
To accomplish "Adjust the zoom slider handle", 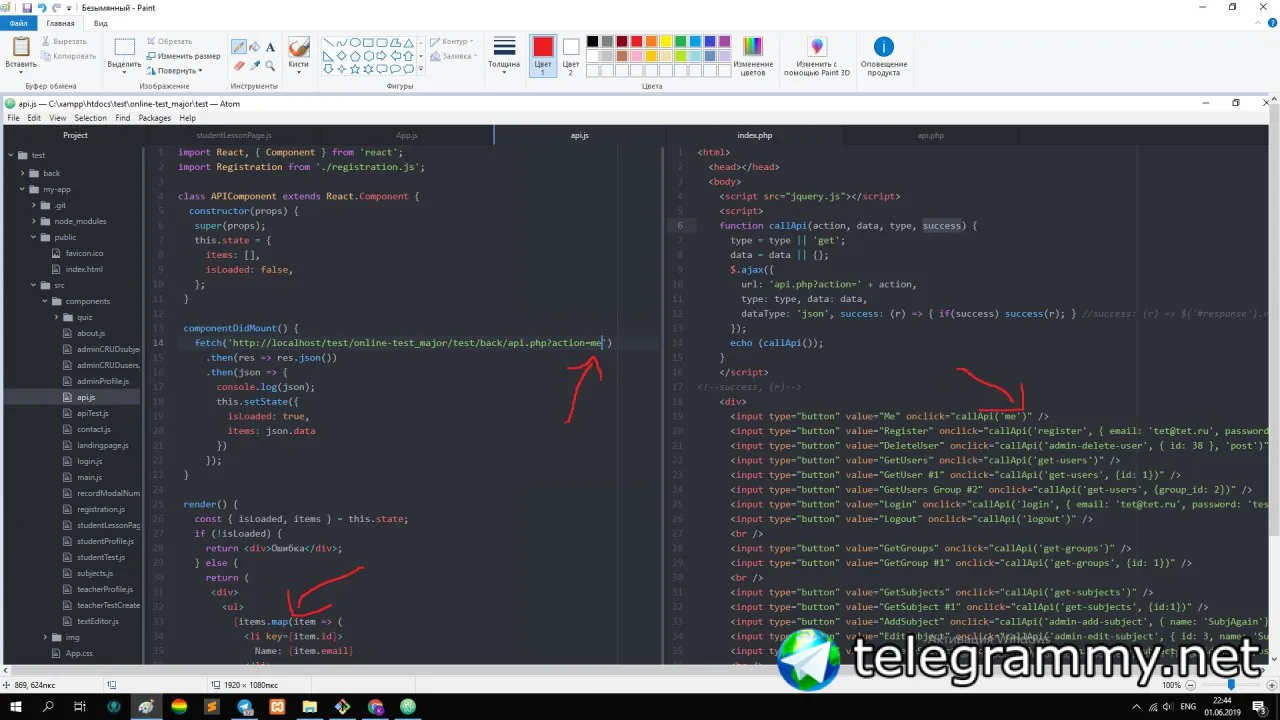I will pos(1231,685).
